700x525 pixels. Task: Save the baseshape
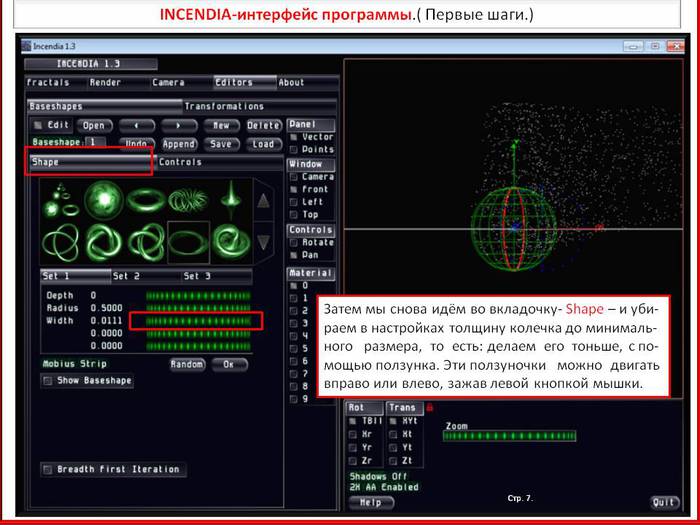pos(221,144)
